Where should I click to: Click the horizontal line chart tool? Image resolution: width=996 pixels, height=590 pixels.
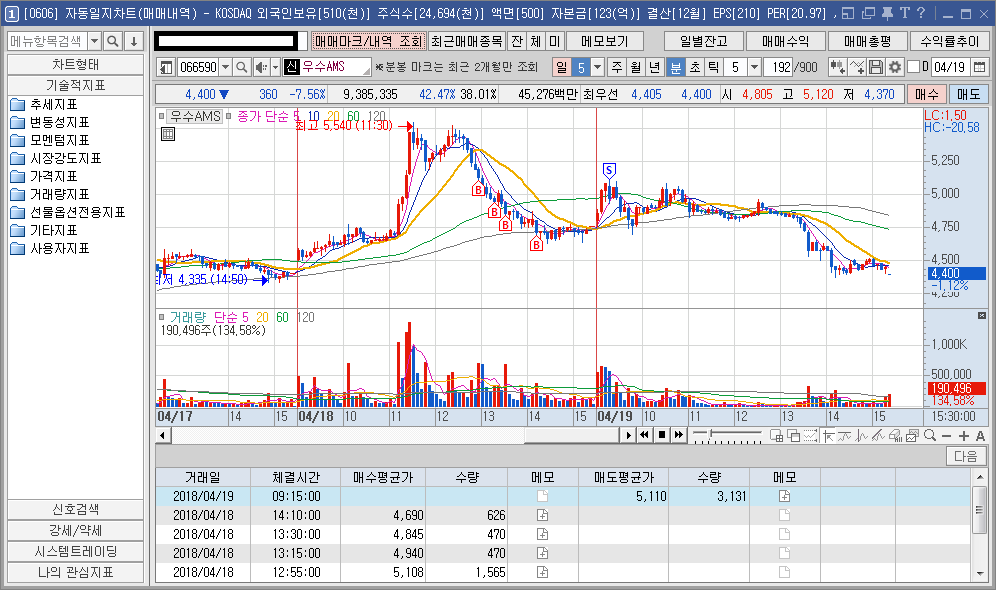click(844, 435)
